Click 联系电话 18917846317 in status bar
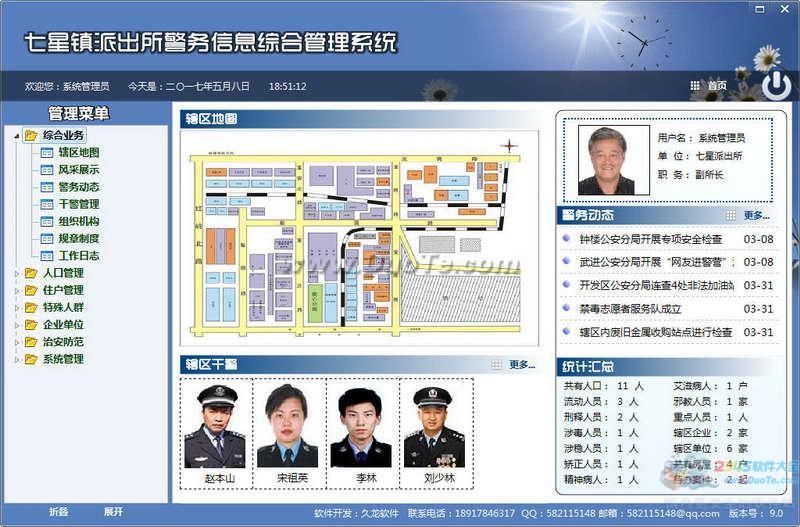 461,514
